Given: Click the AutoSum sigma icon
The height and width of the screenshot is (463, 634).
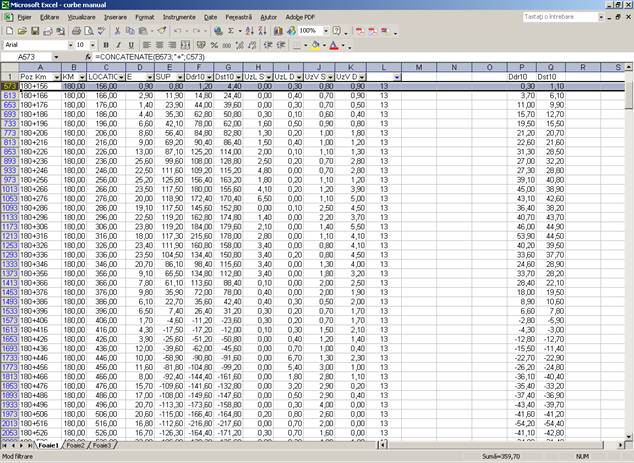Looking at the screenshot, I should [231, 31].
